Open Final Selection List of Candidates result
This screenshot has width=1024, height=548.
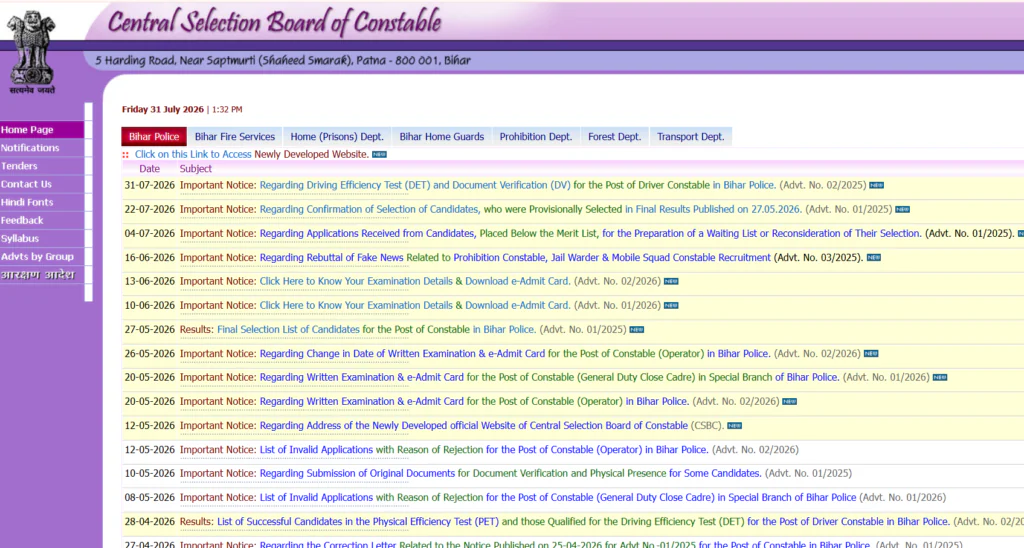pyautogui.click(x=376, y=330)
